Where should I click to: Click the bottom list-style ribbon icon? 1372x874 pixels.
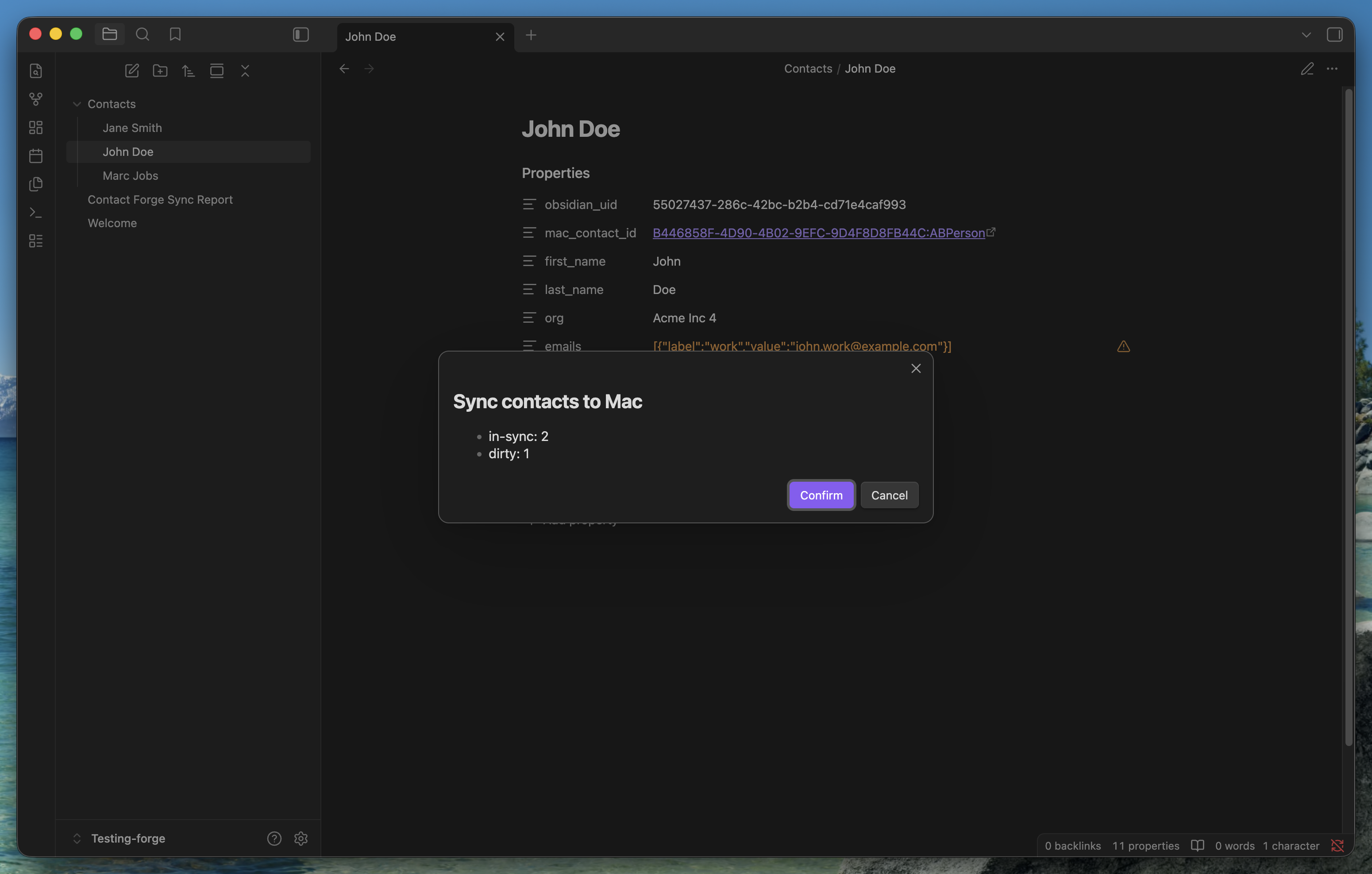pyautogui.click(x=36, y=240)
